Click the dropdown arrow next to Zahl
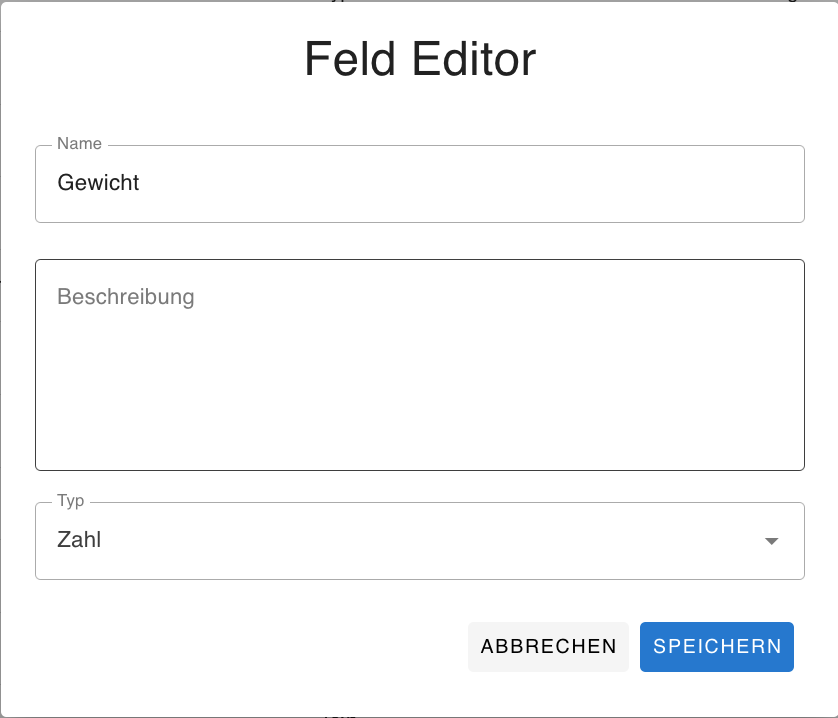The width and height of the screenshot is (838, 718). (771, 541)
